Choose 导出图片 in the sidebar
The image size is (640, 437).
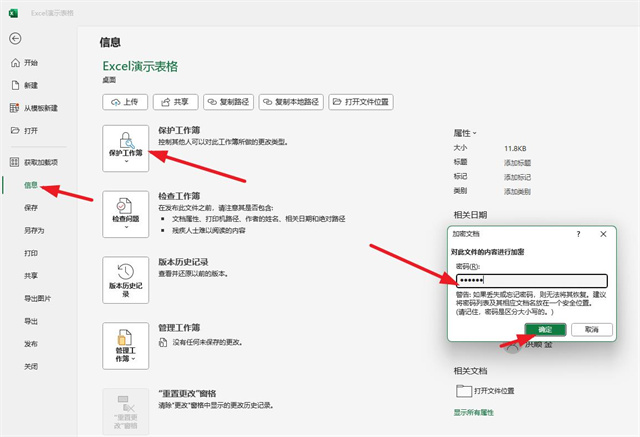(37, 298)
